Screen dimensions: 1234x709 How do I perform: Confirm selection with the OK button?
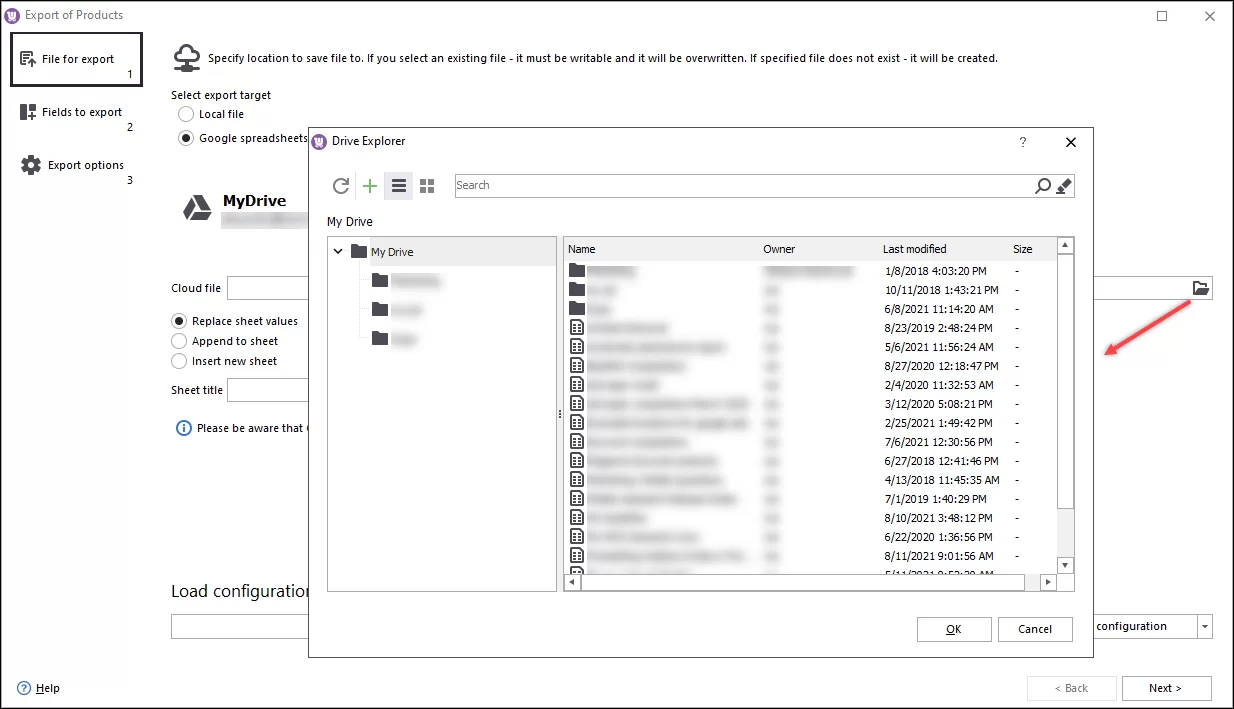tap(953, 629)
